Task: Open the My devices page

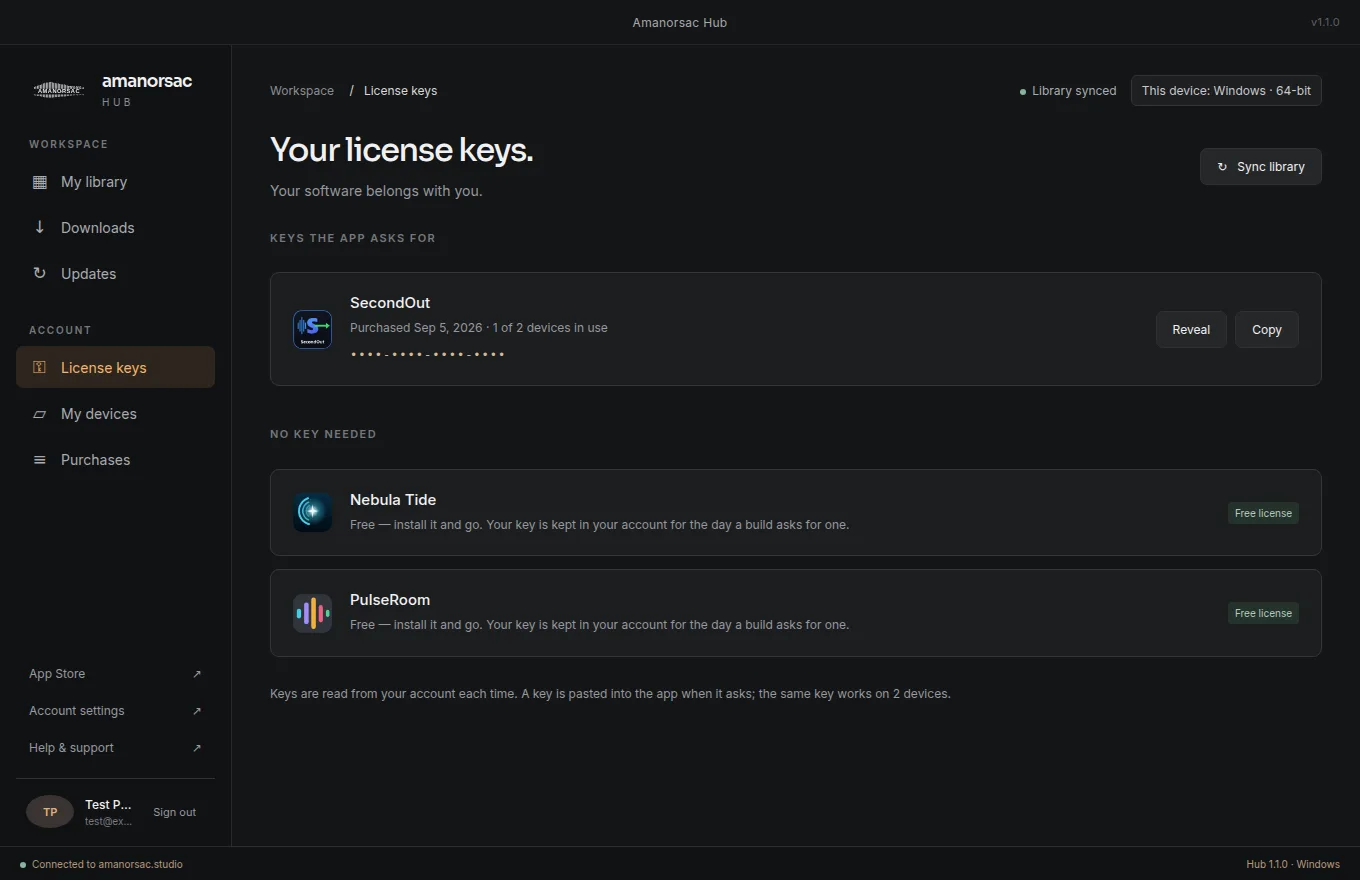Action: [x=115, y=414]
